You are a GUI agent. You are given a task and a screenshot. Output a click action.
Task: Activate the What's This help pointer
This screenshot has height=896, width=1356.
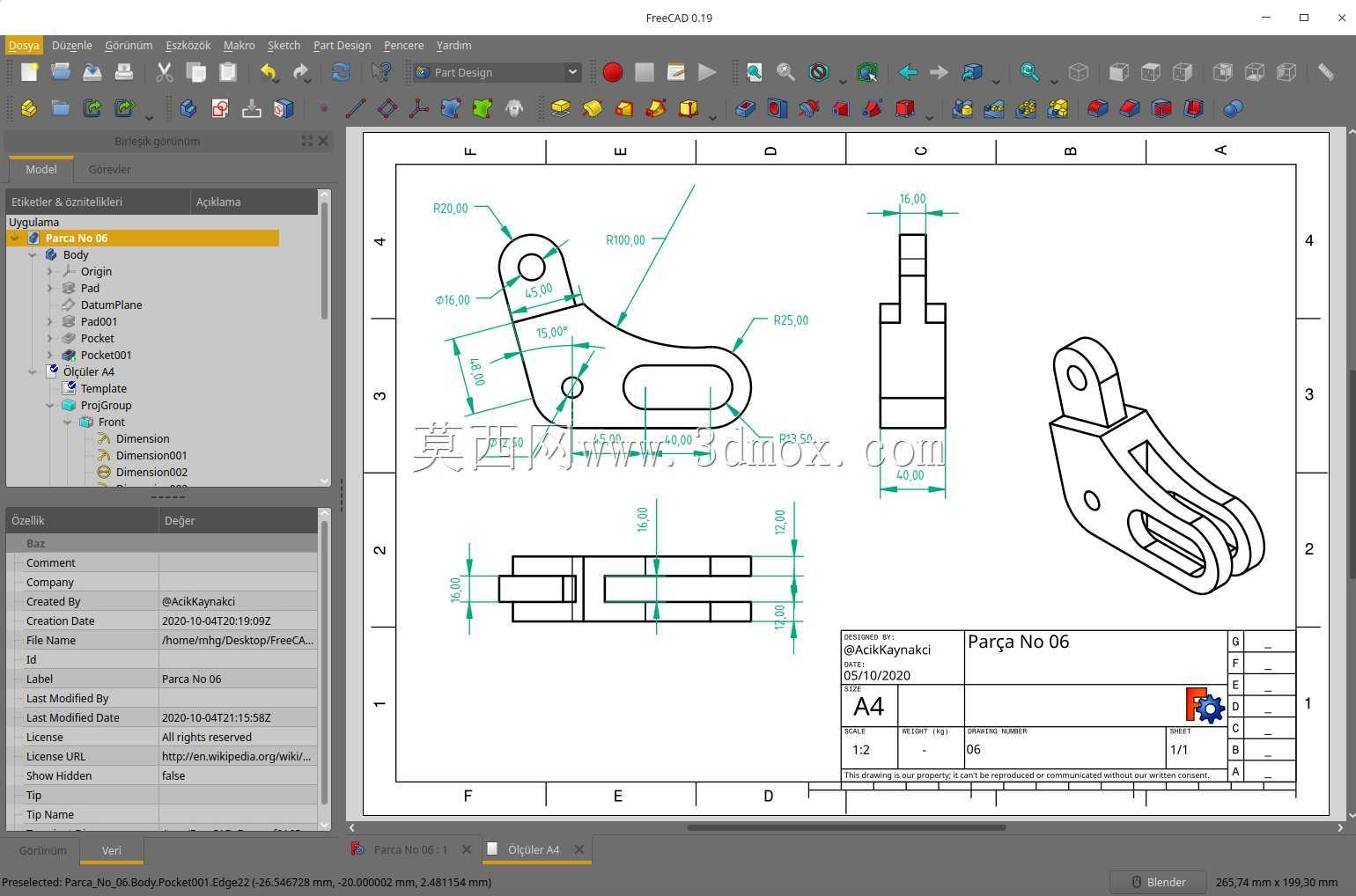pyautogui.click(x=381, y=72)
